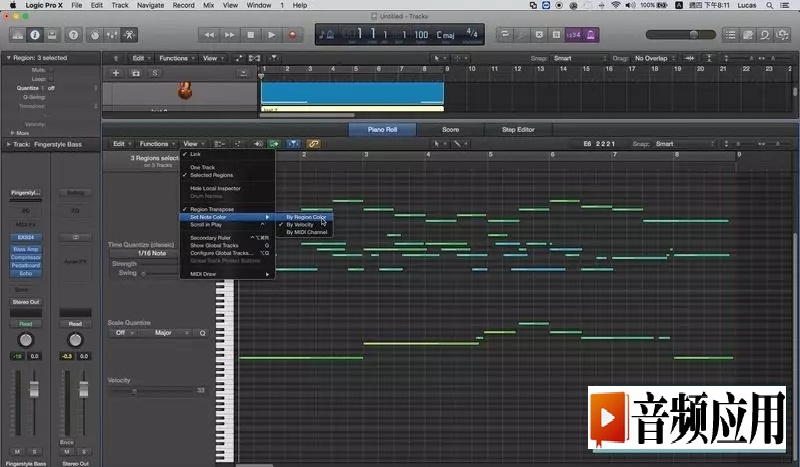Open the Library button in the control bar

coord(17,35)
